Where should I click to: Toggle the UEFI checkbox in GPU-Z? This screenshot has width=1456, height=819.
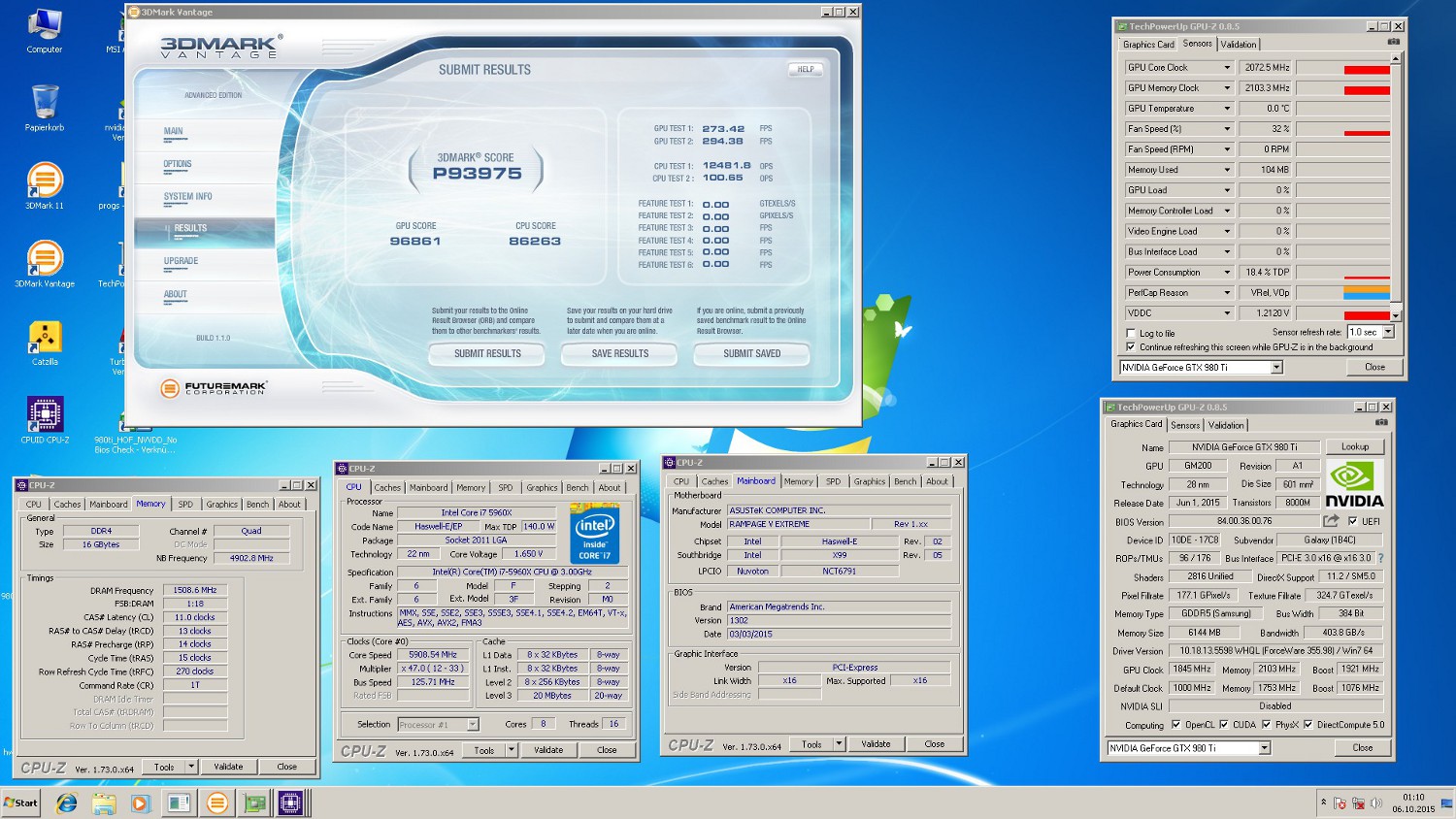(1353, 521)
